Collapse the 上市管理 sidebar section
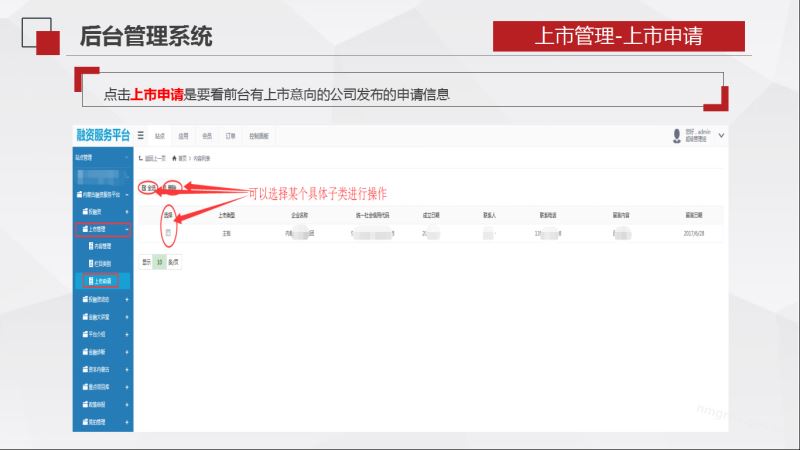The height and width of the screenshot is (450, 800). pos(127,229)
